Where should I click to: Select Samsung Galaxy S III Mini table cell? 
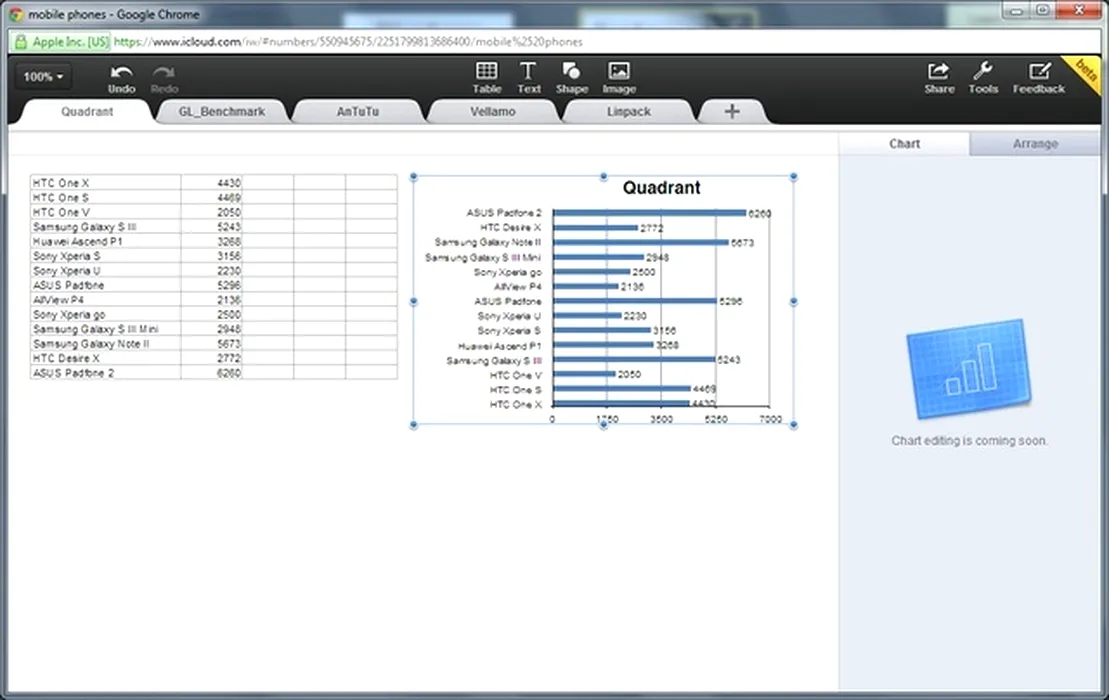[105, 329]
